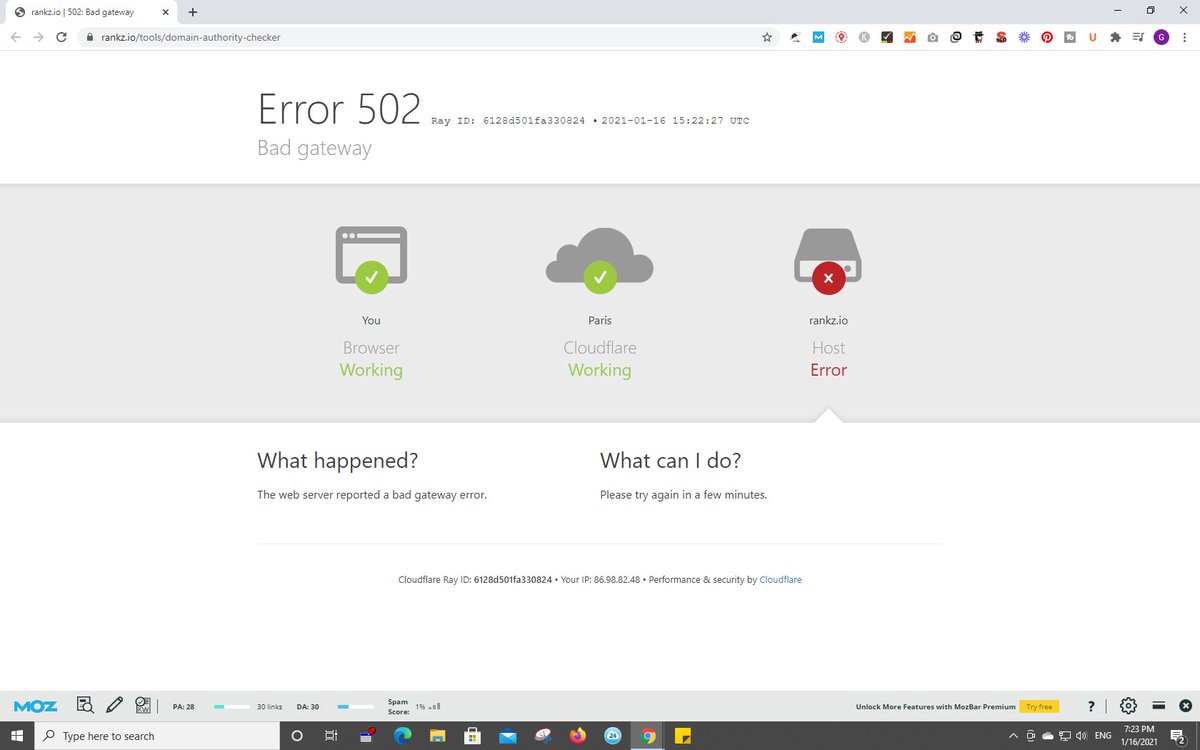Show hidden system tray icons
The width and height of the screenshot is (1200, 750).
point(1014,736)
